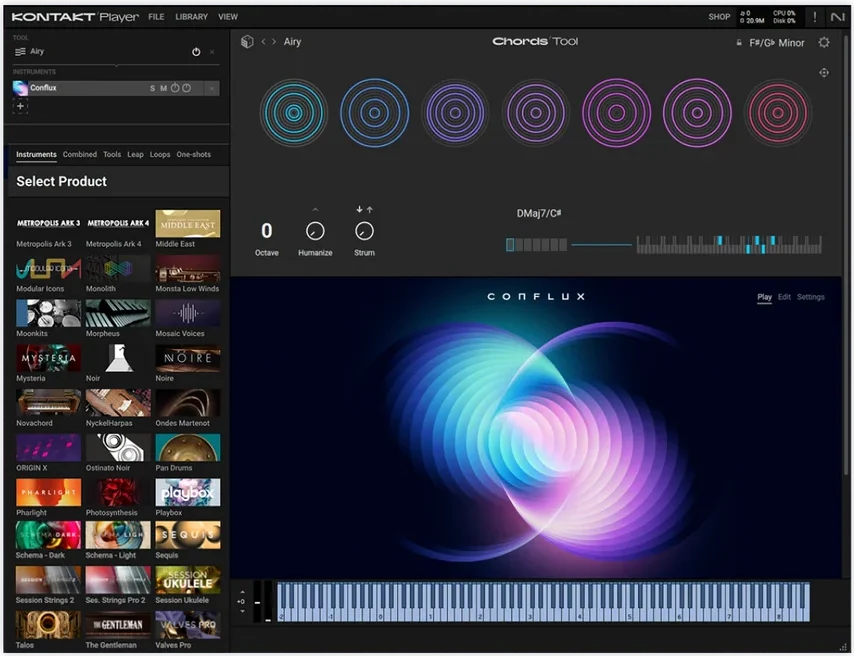Switch to Conflux Settings view

[810, 297]
